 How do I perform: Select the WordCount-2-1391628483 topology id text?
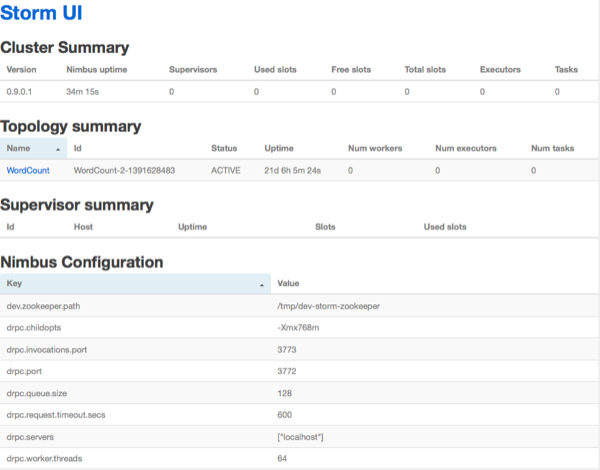tap(125, 171)
